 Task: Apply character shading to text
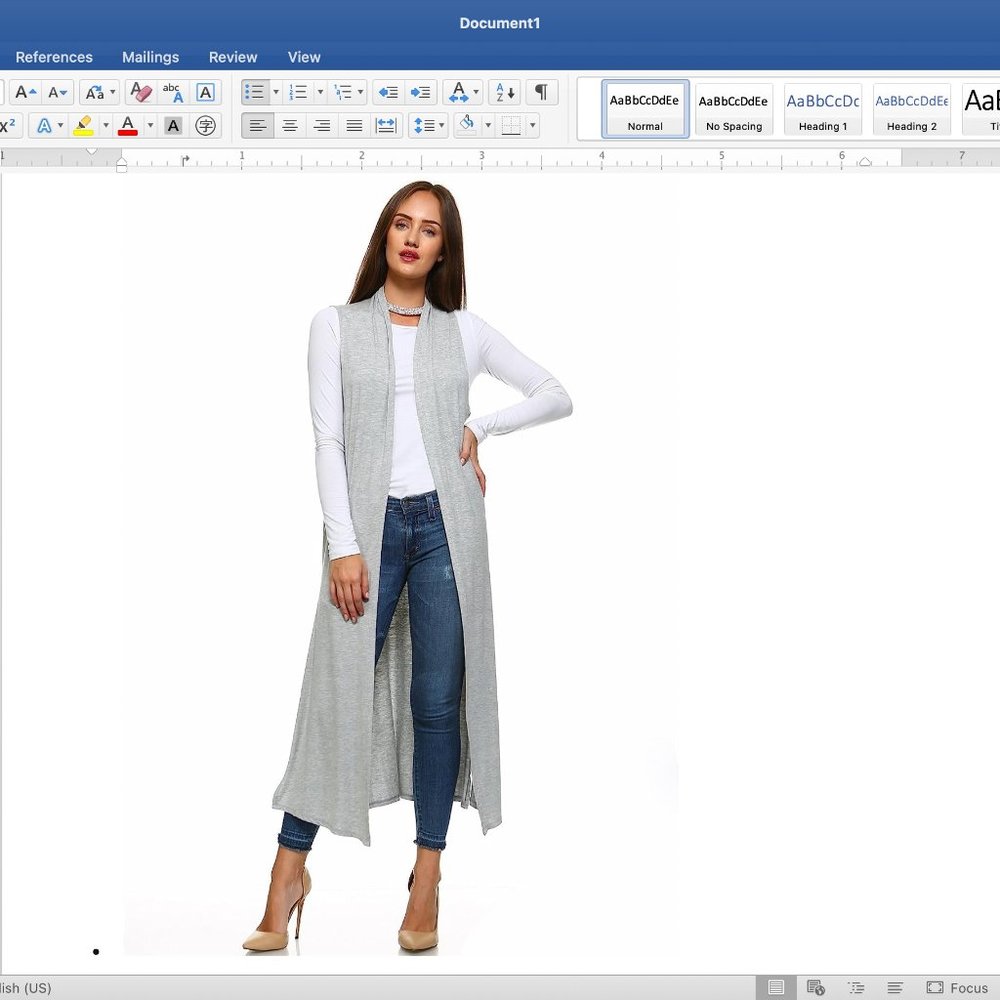(x=173, y=126)
